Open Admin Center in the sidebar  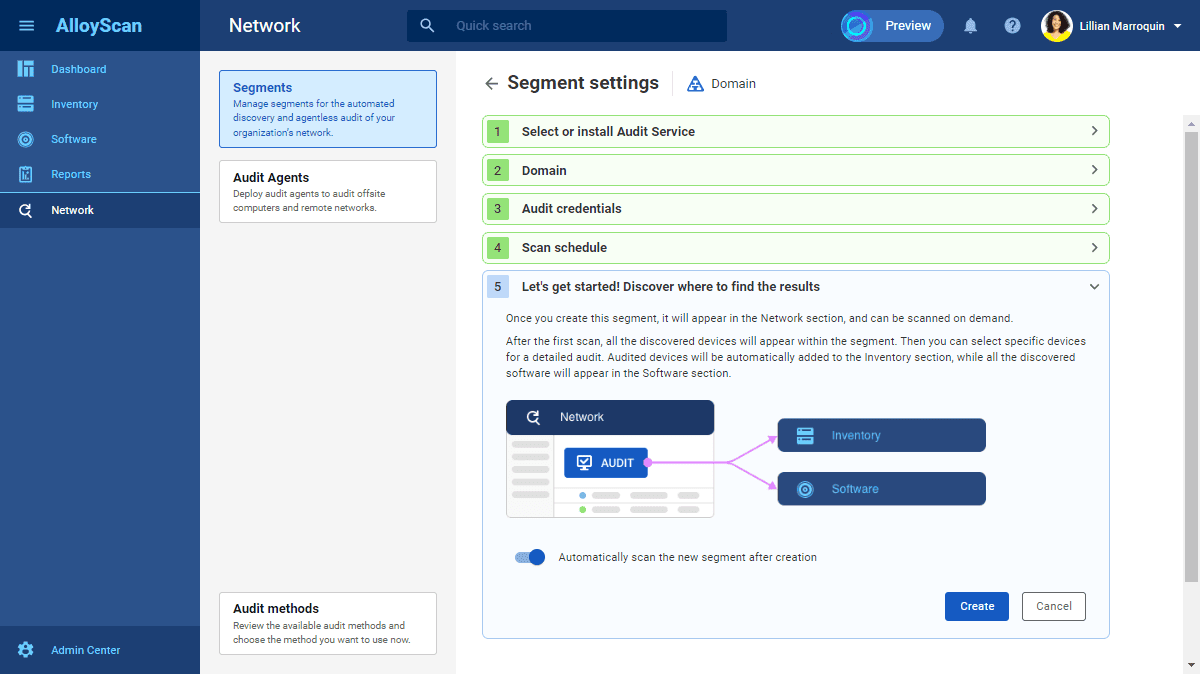100,650
